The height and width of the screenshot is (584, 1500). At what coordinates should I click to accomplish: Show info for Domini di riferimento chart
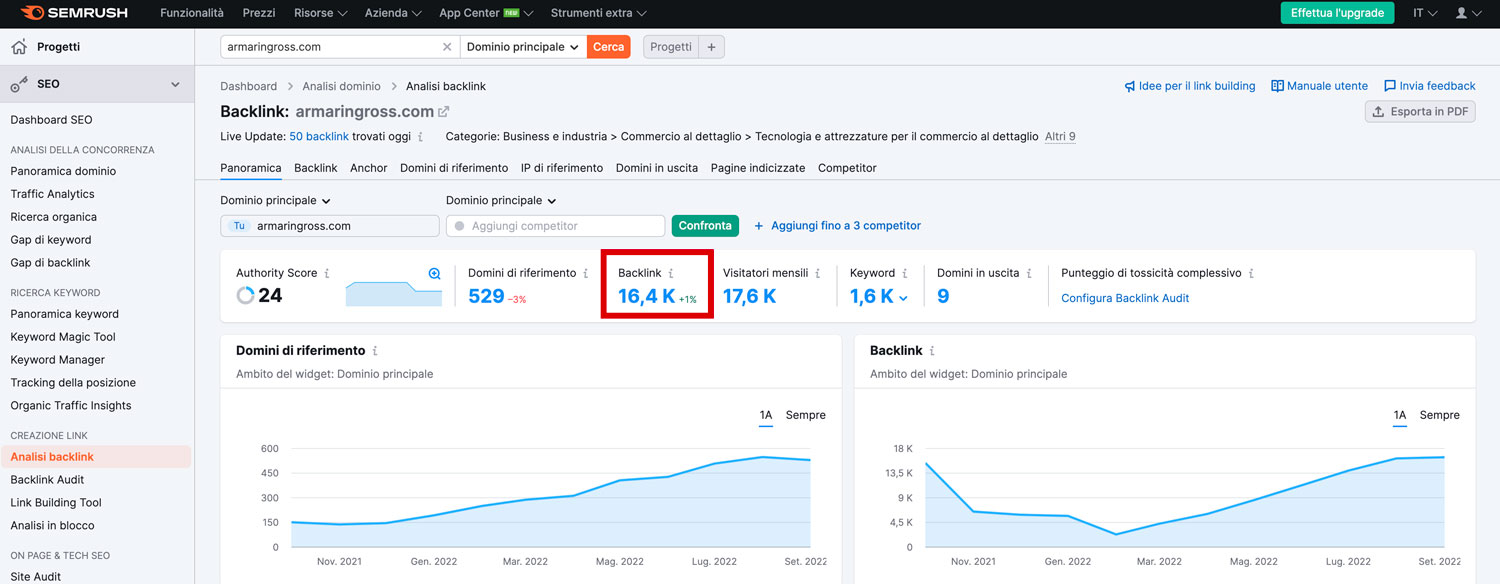375,351
